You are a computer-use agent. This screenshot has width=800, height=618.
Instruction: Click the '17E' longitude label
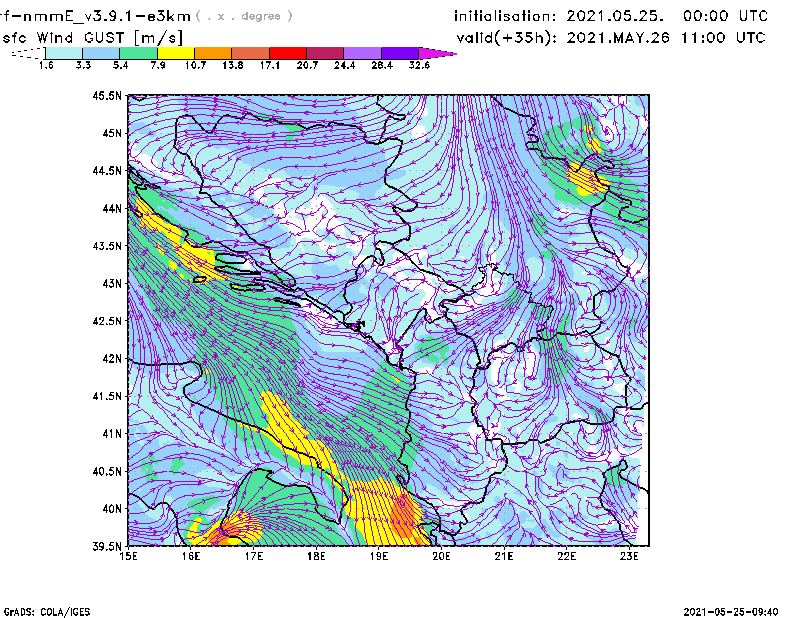click(254, 556)
